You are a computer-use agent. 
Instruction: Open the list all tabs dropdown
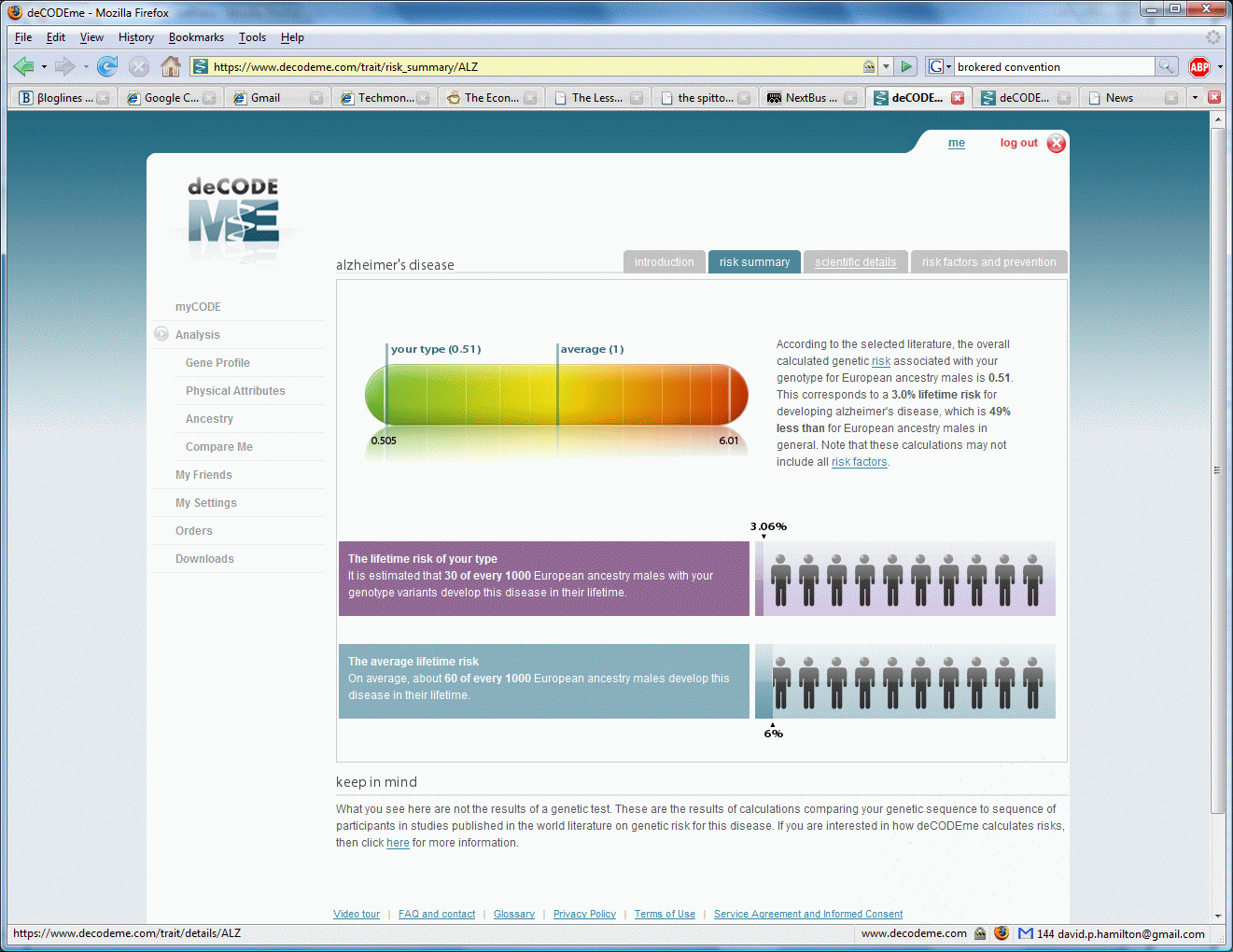[1195, 97]
